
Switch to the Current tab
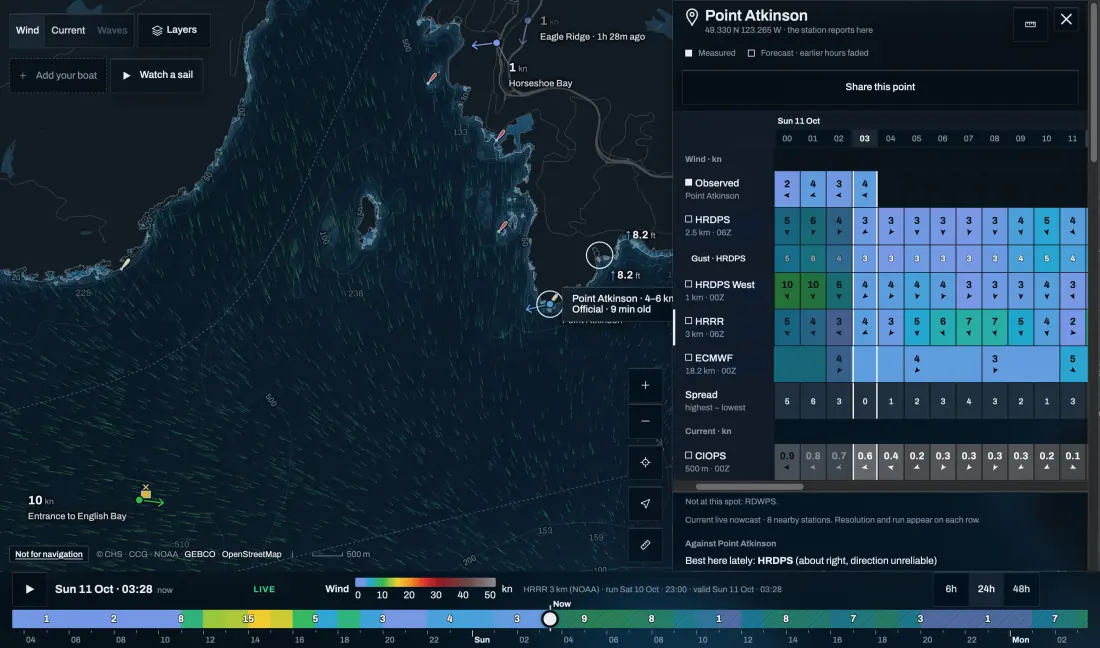coord(68,30)
